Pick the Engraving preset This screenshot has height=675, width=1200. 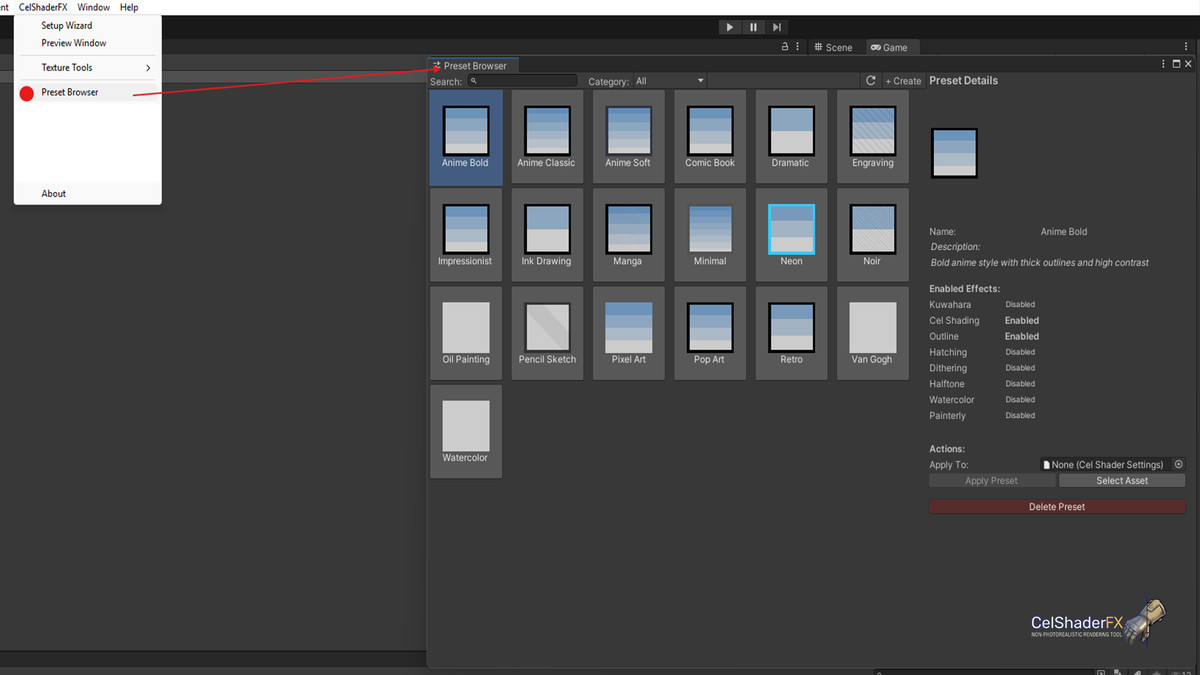(x=873, y=138)
